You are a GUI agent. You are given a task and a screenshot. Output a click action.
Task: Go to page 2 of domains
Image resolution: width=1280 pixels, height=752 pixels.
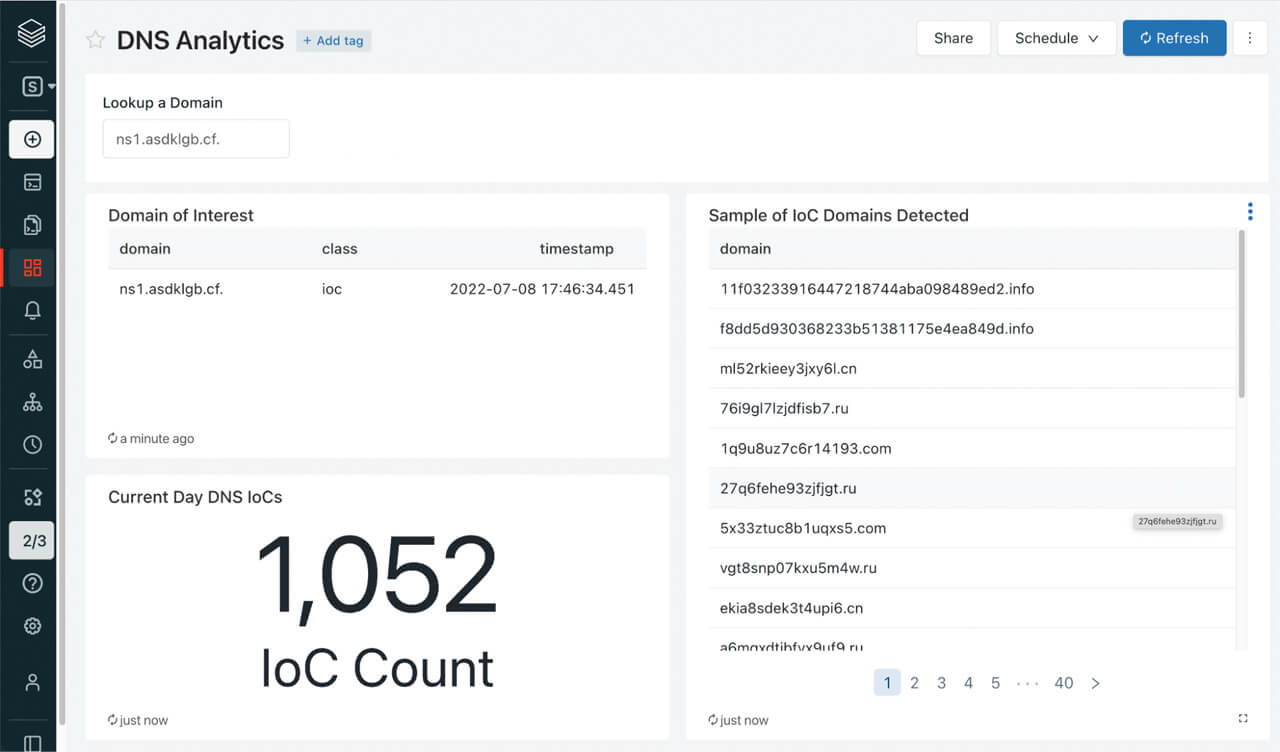click(914, 683)
